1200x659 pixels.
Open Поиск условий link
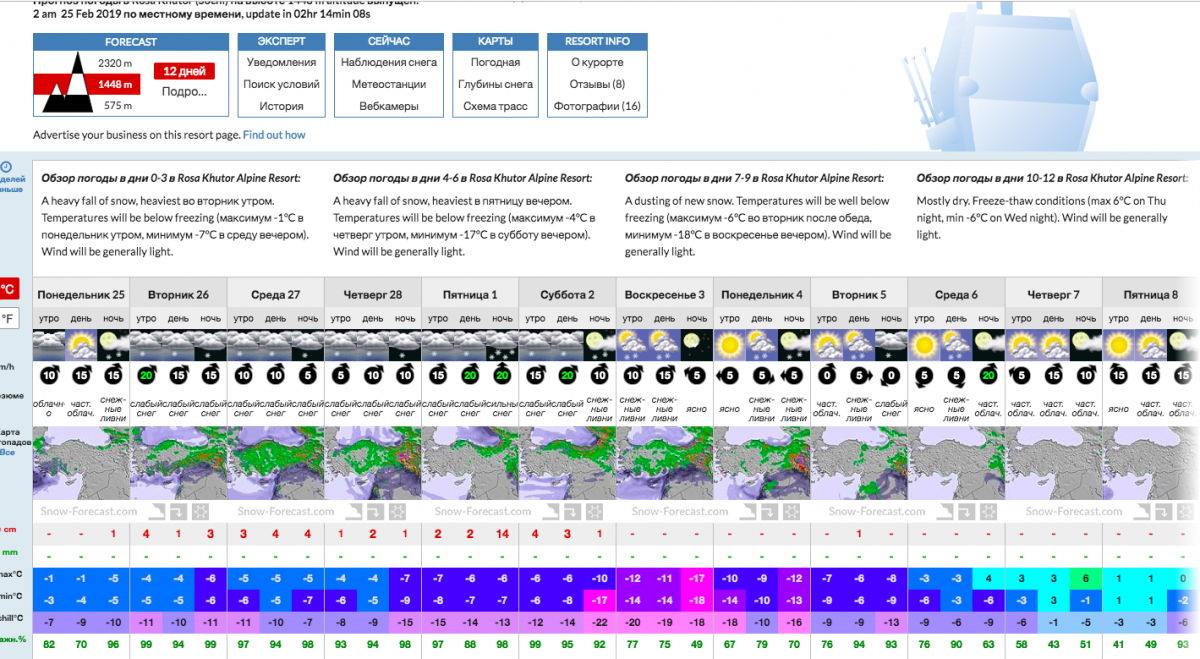282,84
